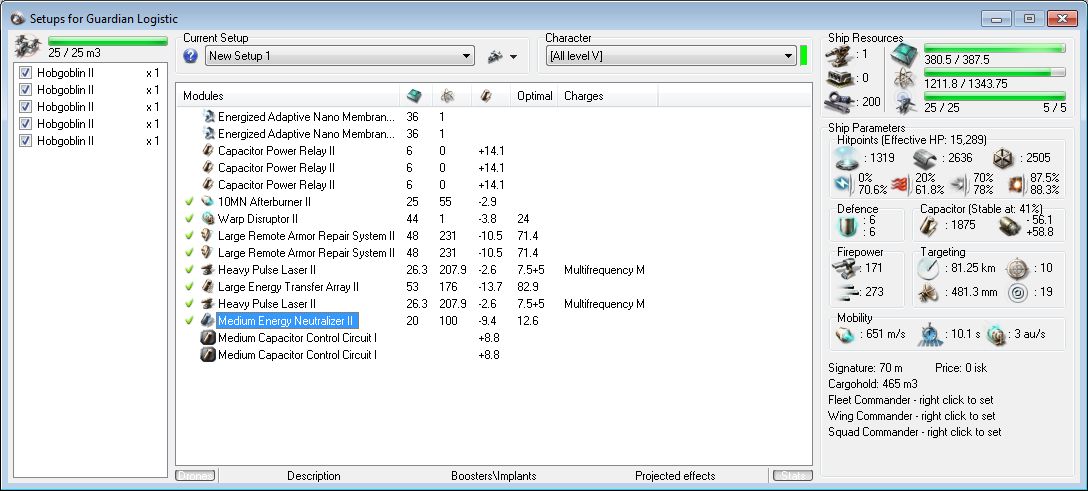Click the warp speed icon showing 3 au/s
The image size is (1088, 491).
[x=997, y=334]
